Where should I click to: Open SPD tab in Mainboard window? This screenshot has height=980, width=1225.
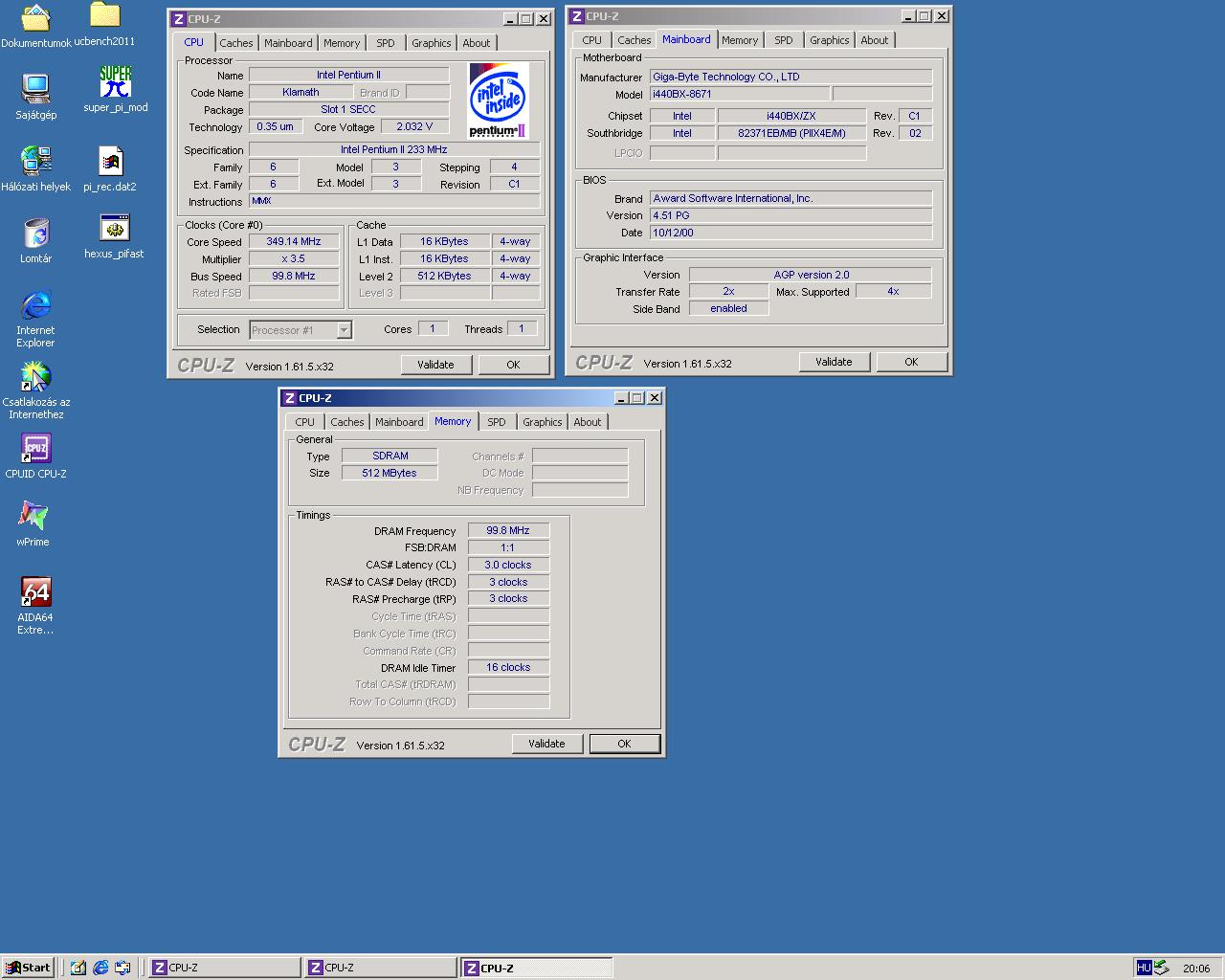click(784, 40)
